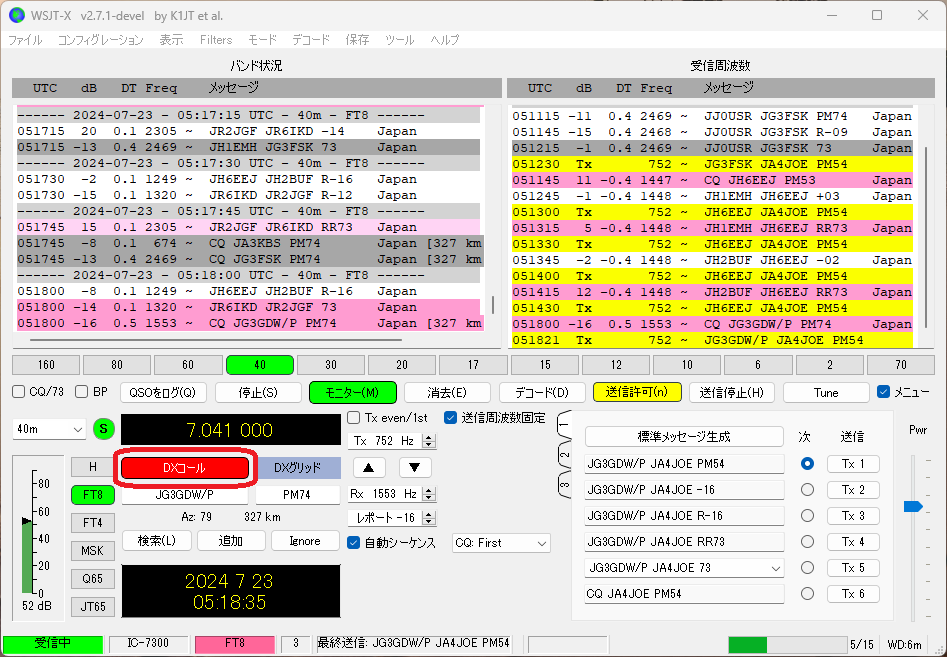The width and height of the screenshot is (947, 657).
Task: Toggle the BP checkbox
Action: (82, 392)
